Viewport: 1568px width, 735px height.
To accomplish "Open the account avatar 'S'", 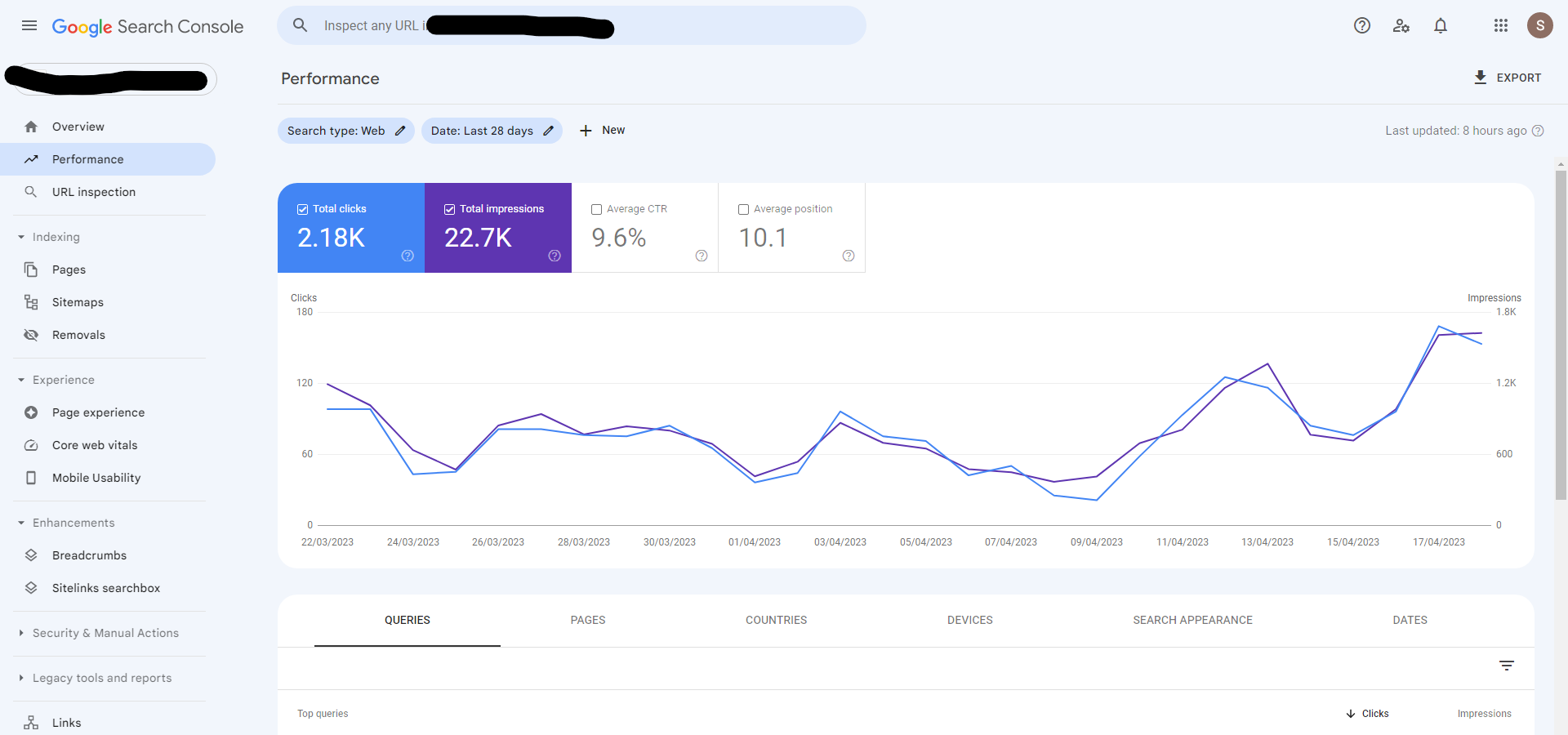I will point(1540,25).
